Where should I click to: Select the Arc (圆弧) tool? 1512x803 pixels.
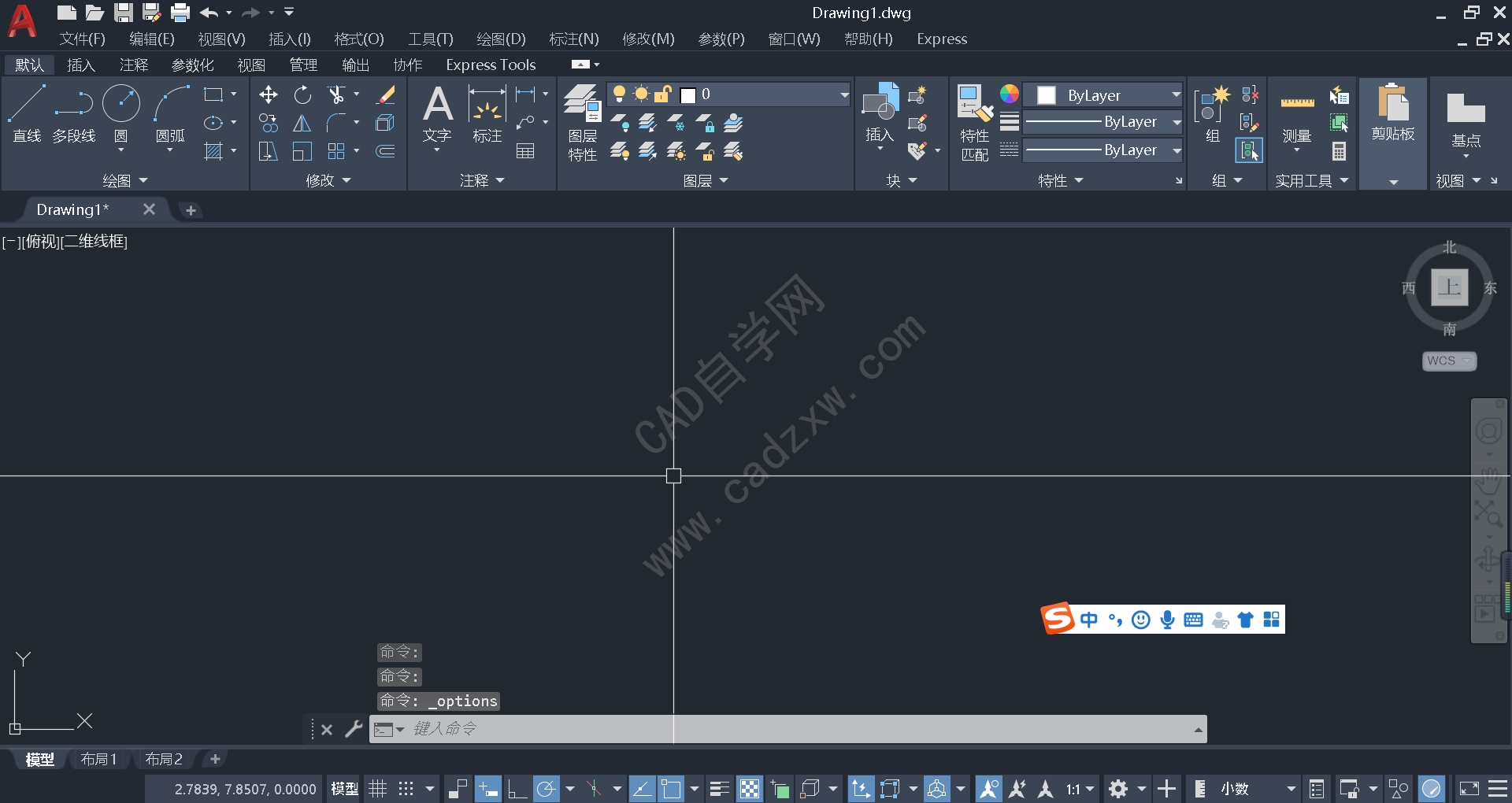171,114
